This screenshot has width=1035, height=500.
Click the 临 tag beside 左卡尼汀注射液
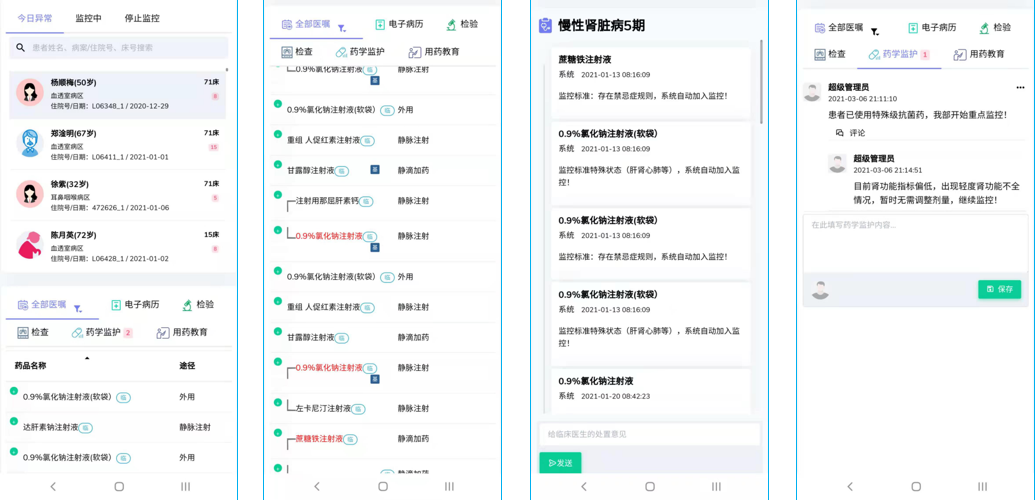[x=358, y=409]
